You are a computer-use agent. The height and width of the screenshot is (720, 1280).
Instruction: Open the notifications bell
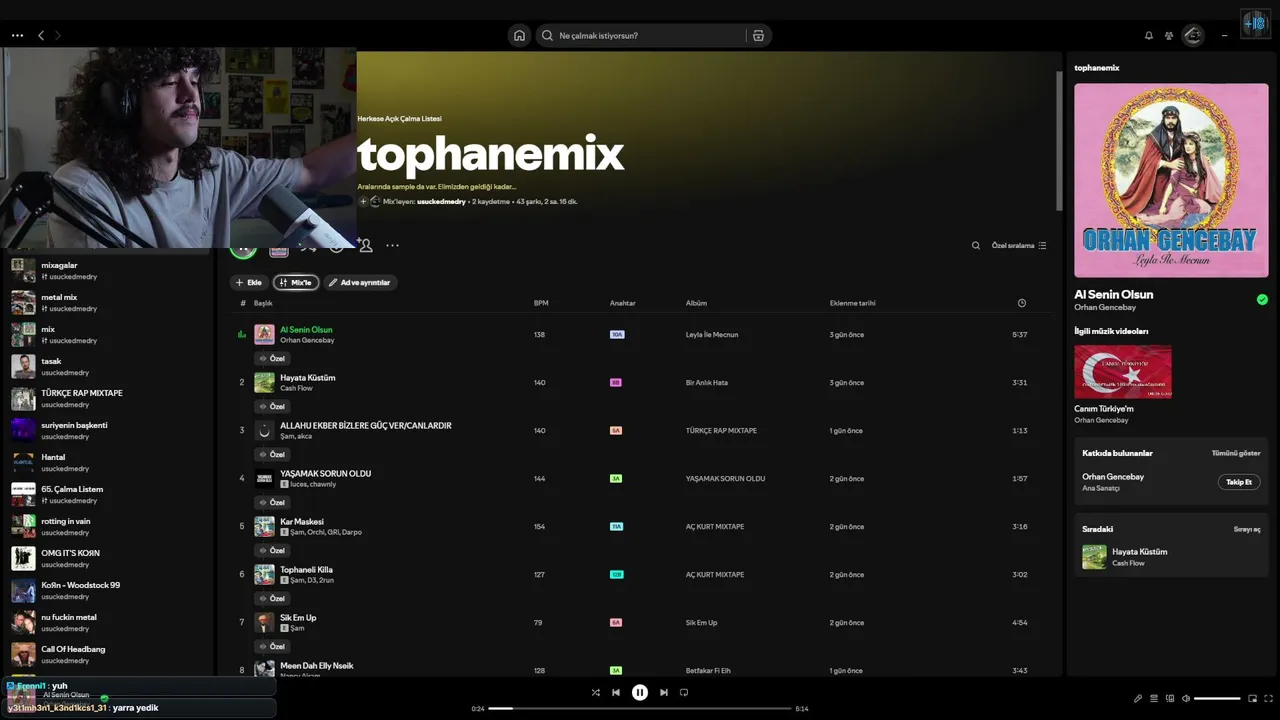point(1149,35)
